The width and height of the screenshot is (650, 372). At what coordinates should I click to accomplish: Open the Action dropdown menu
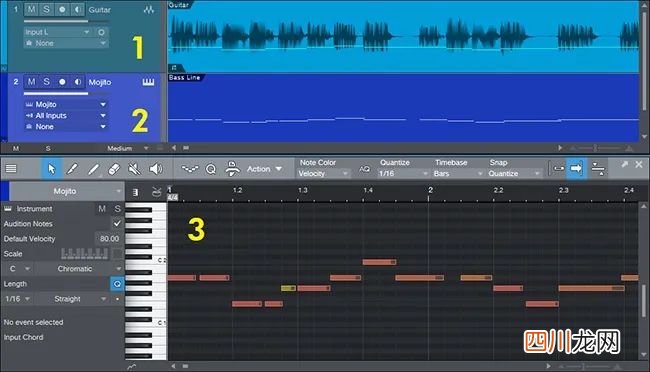264,169
